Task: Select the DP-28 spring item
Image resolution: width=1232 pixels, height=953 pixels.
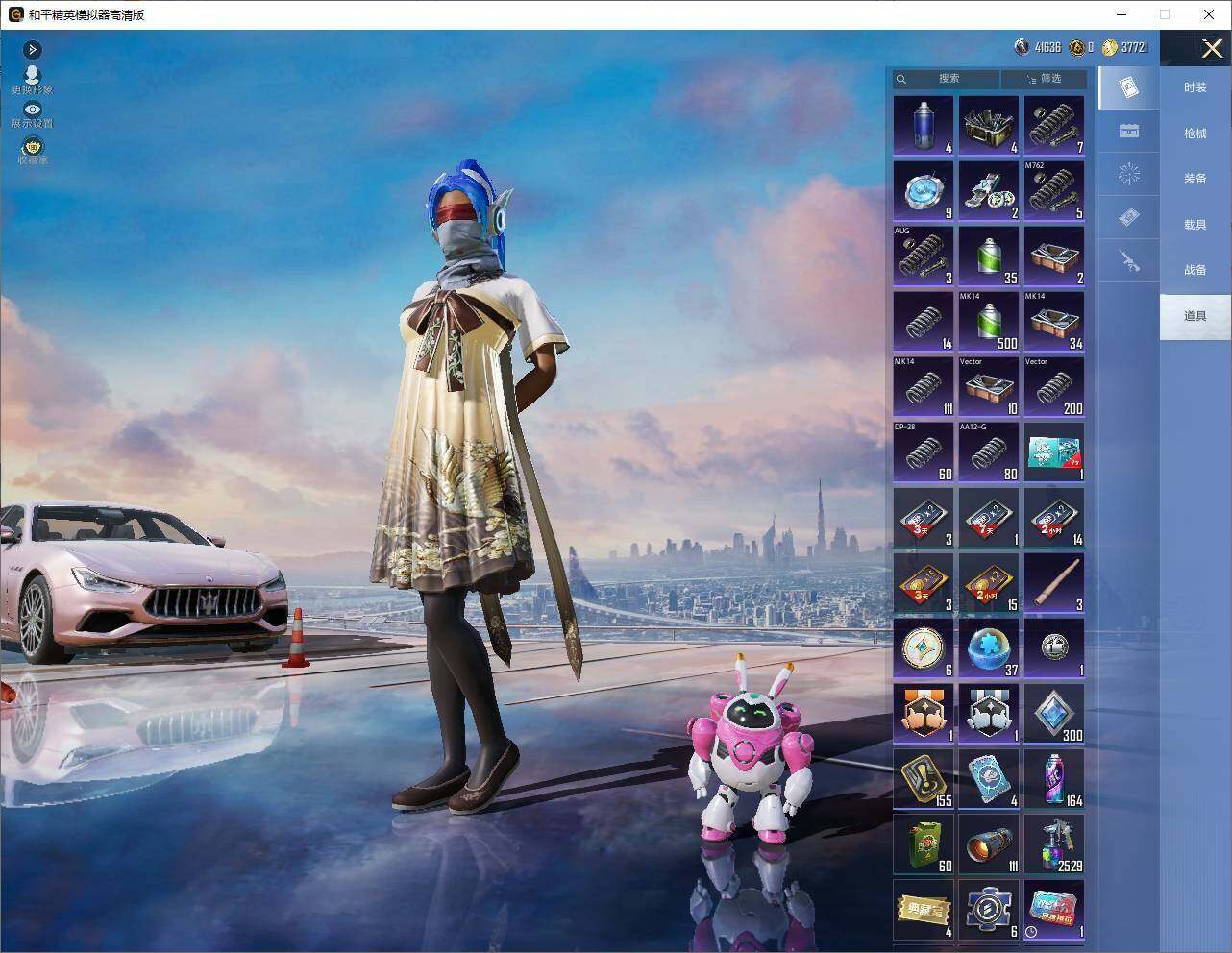Action: [x=924, y=452]
